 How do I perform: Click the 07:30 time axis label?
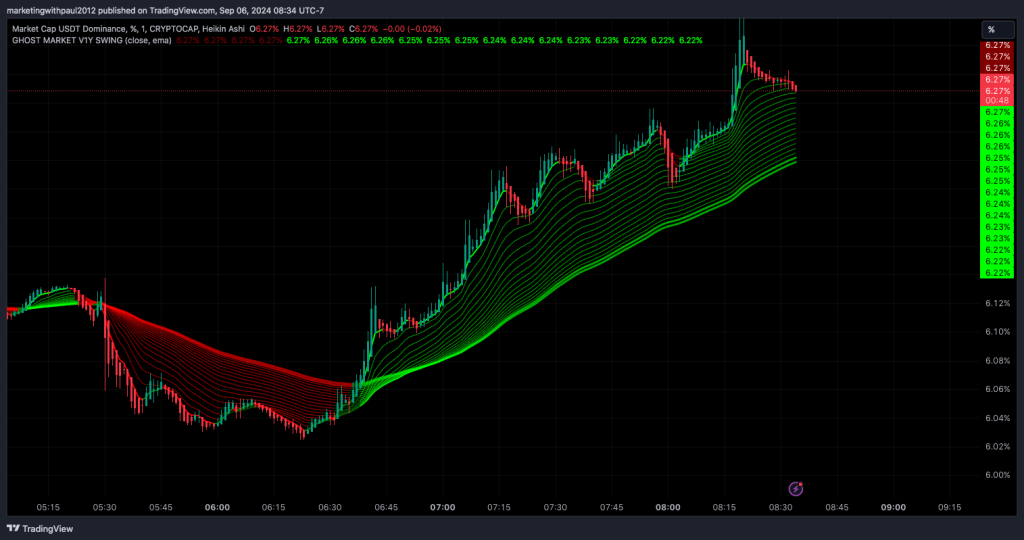[555, 507]
